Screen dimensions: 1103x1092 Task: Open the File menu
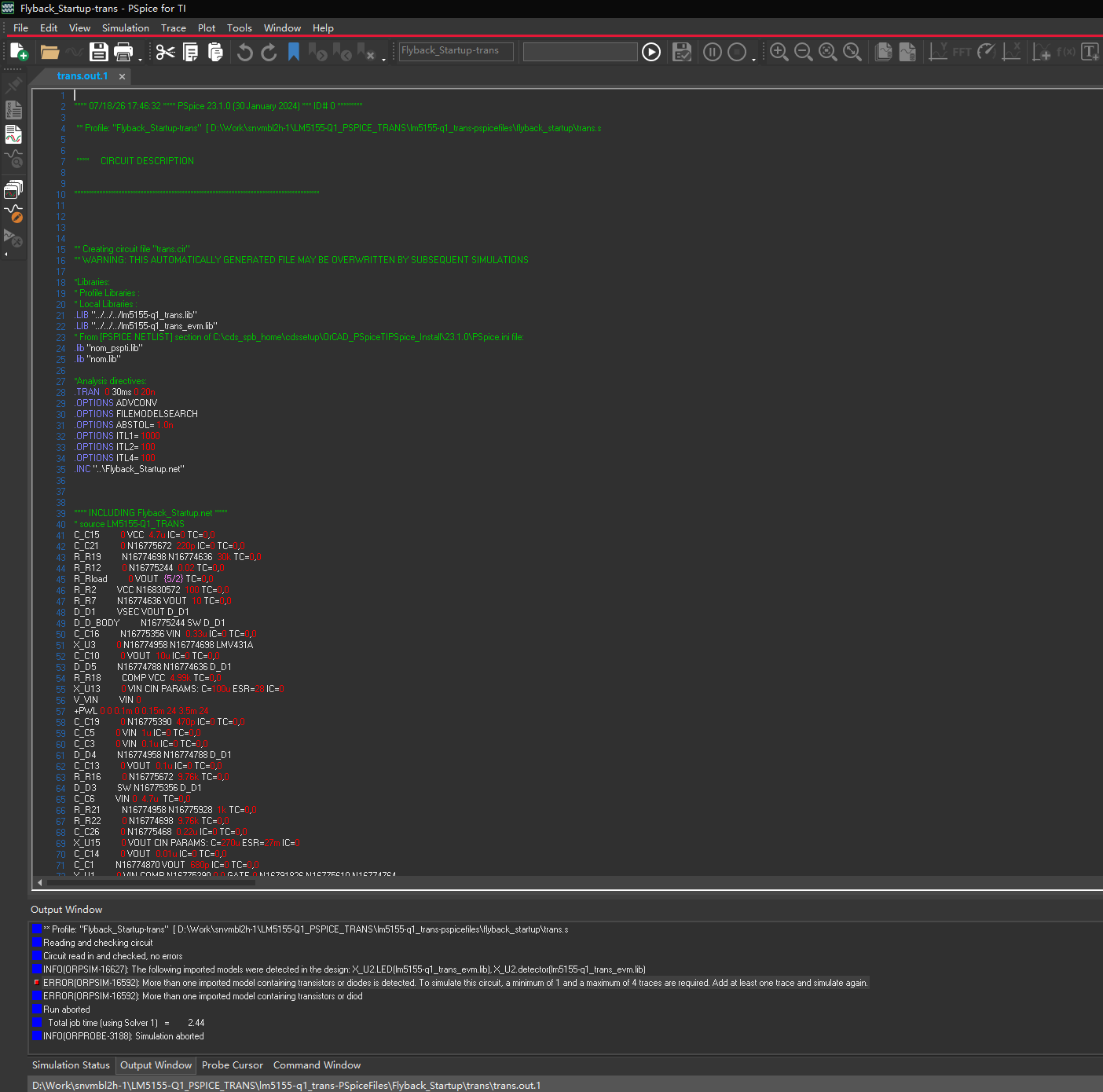[20, 27]
